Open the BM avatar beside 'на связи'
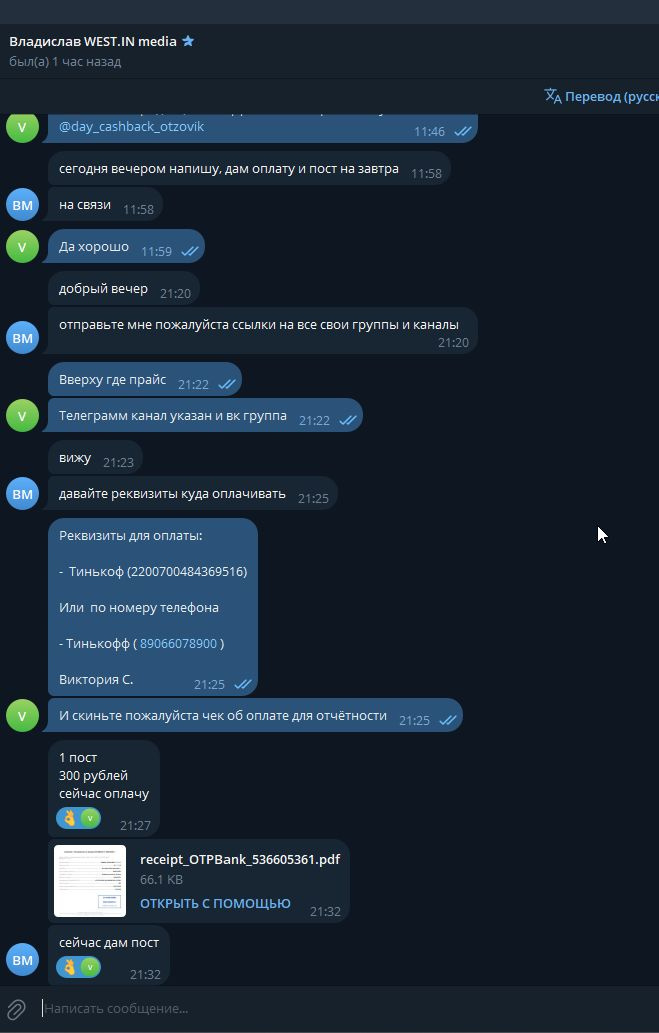This screenshot has height=1033, width=659. coord(22,205)
